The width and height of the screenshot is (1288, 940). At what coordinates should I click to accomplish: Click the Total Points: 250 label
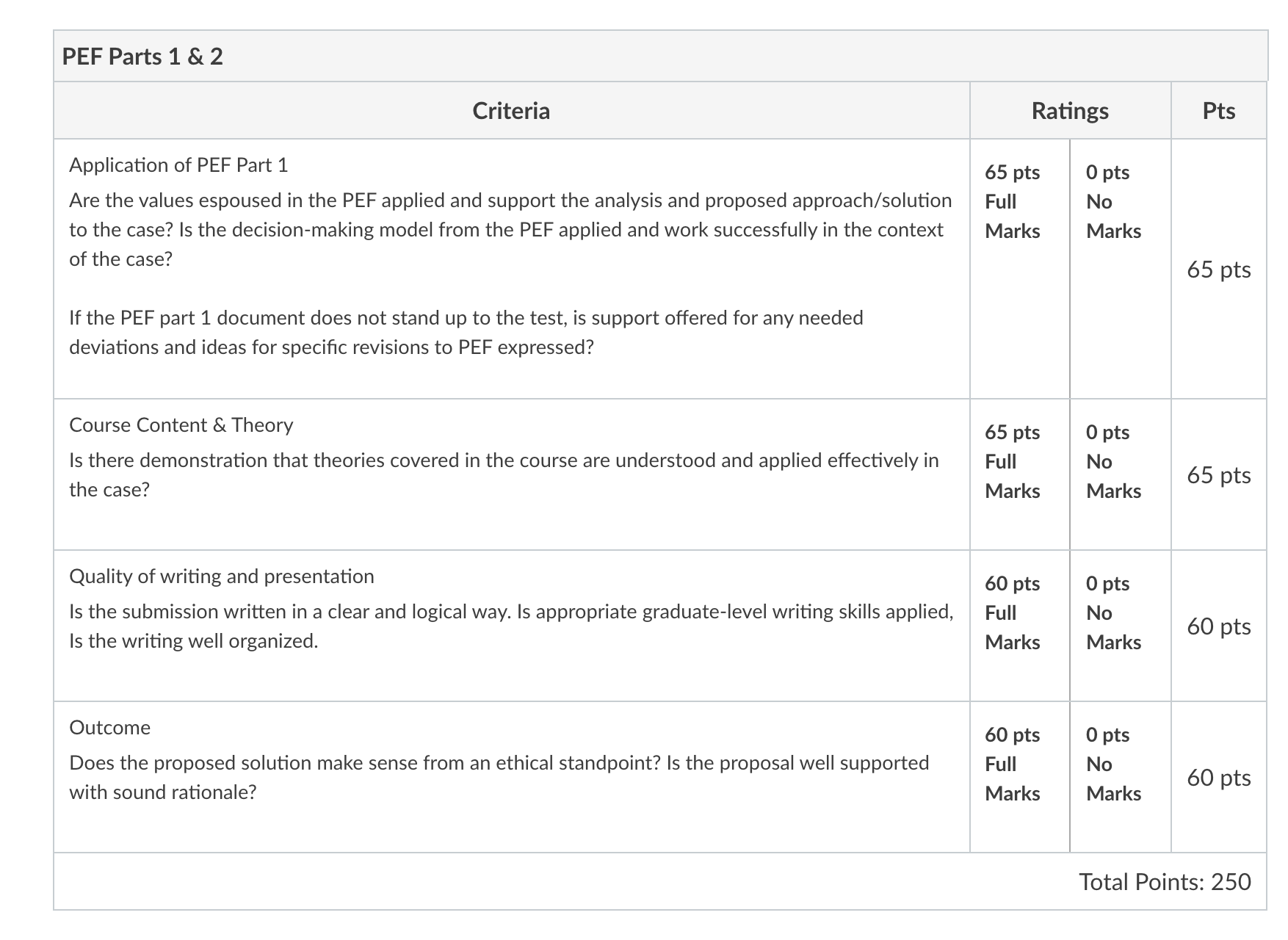pos(1165,881)
